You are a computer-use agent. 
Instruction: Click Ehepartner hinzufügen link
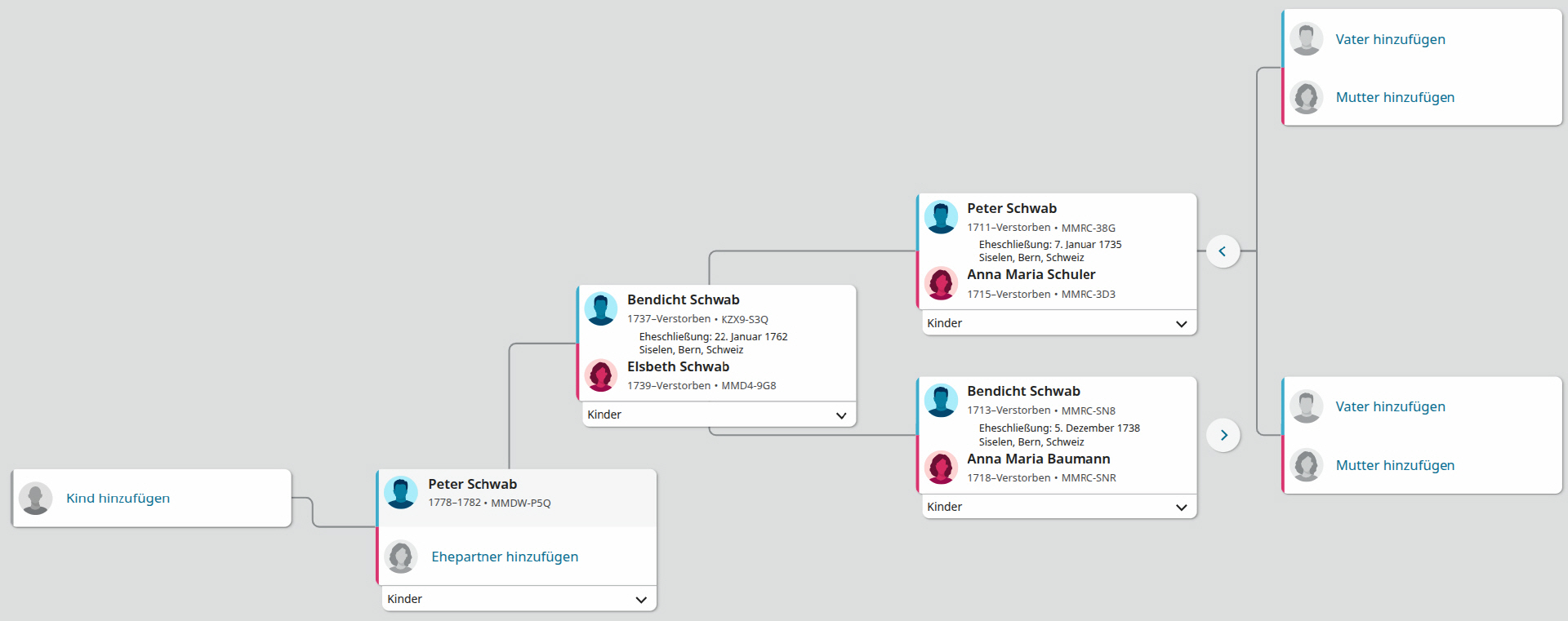(x=505, y=557)
